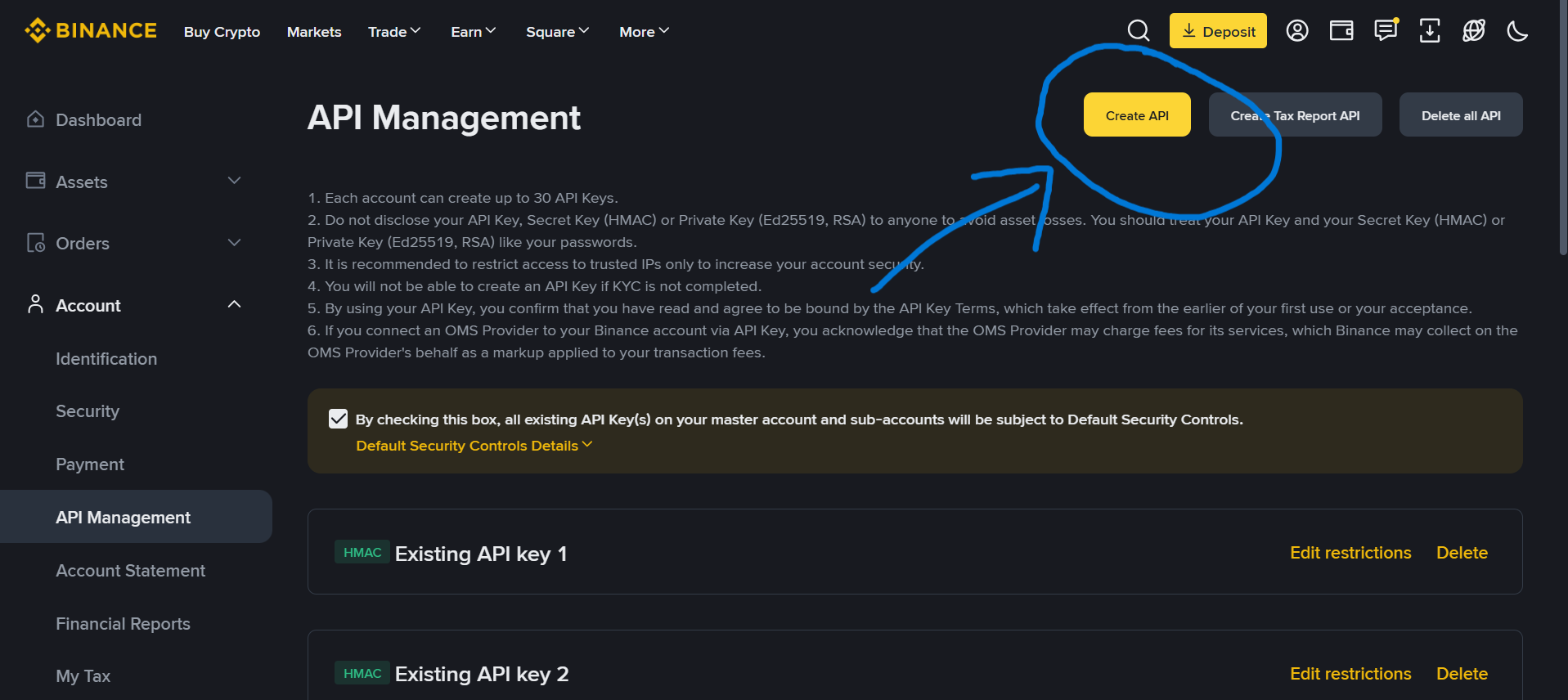Click the yellow Deposit button
The image size is (1568, 700).
tap(1218, 31)
